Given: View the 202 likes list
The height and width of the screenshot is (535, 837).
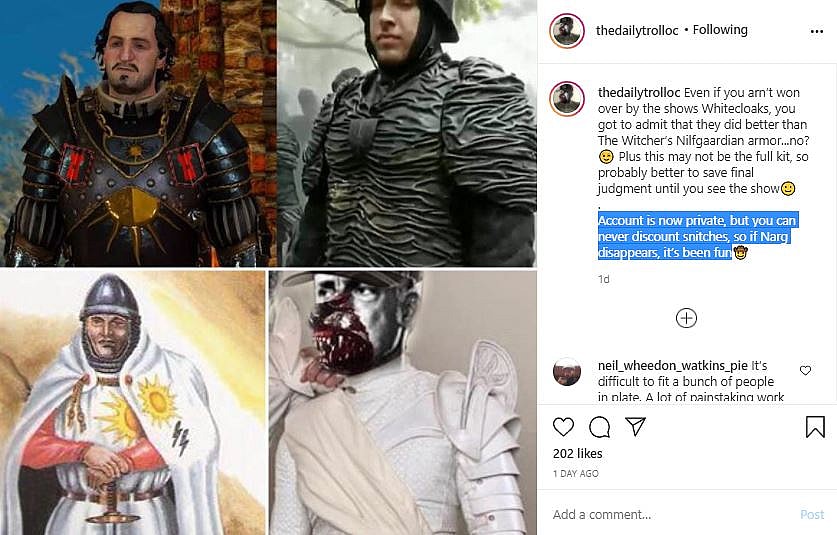Looking at the screenshot, I should [x=578, y=453].
